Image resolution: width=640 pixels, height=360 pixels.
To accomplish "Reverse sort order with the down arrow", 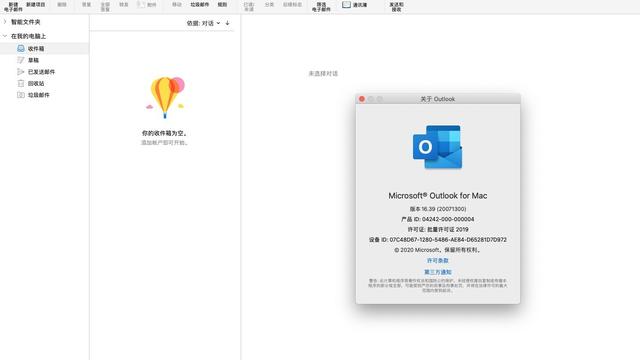I will (x=227, y=23).
